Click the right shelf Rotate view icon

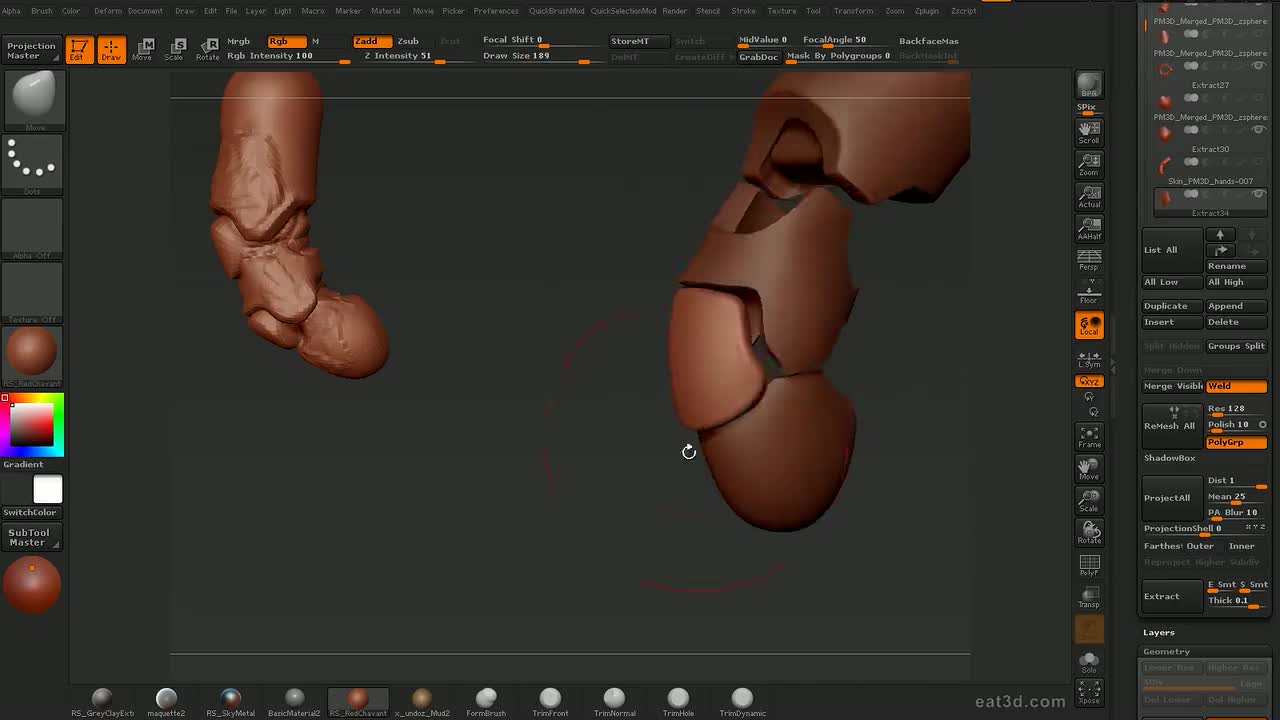[1089, 532]
